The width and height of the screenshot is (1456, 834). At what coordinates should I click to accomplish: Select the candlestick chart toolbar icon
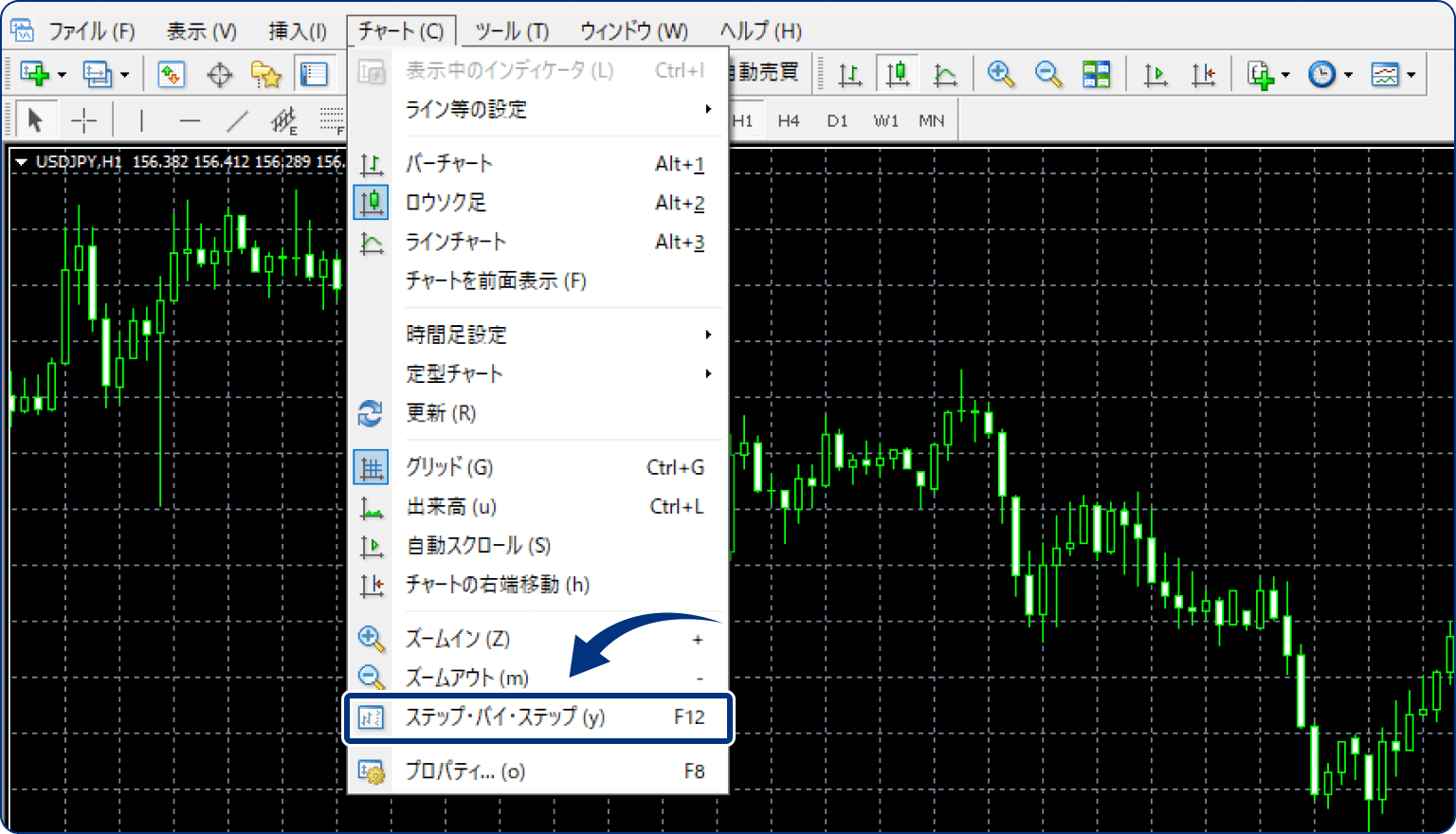click(x=898, y=73)
